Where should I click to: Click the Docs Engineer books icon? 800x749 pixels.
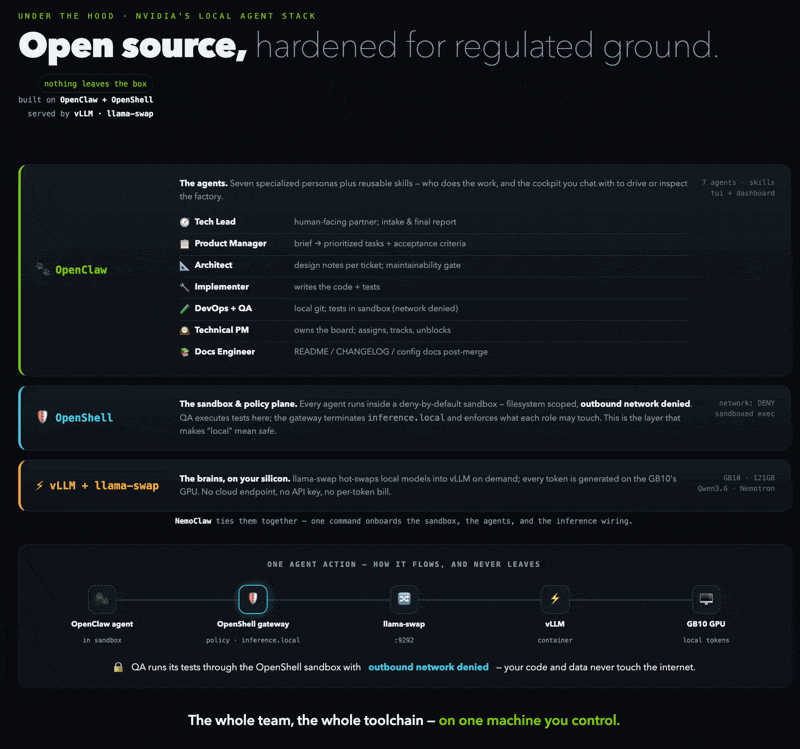pos(185,352)
